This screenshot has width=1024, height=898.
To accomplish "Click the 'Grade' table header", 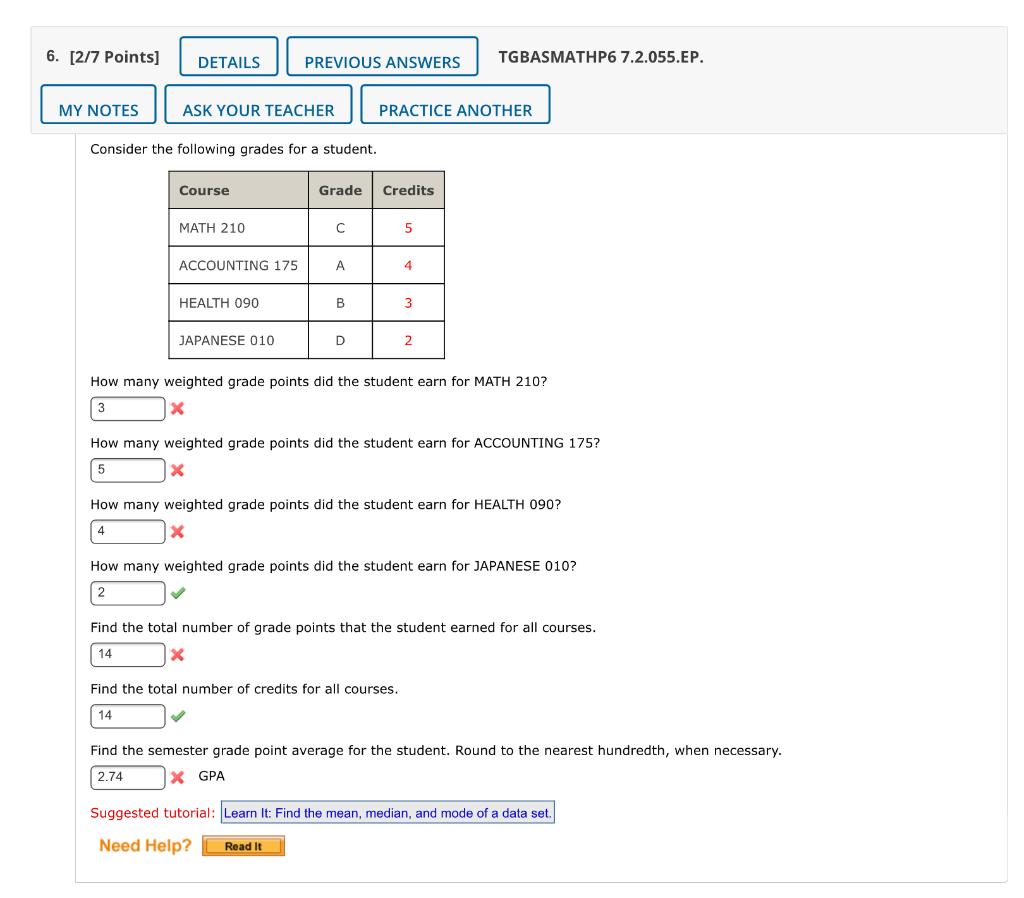I will pyautogui.click(x=340, y=190).
